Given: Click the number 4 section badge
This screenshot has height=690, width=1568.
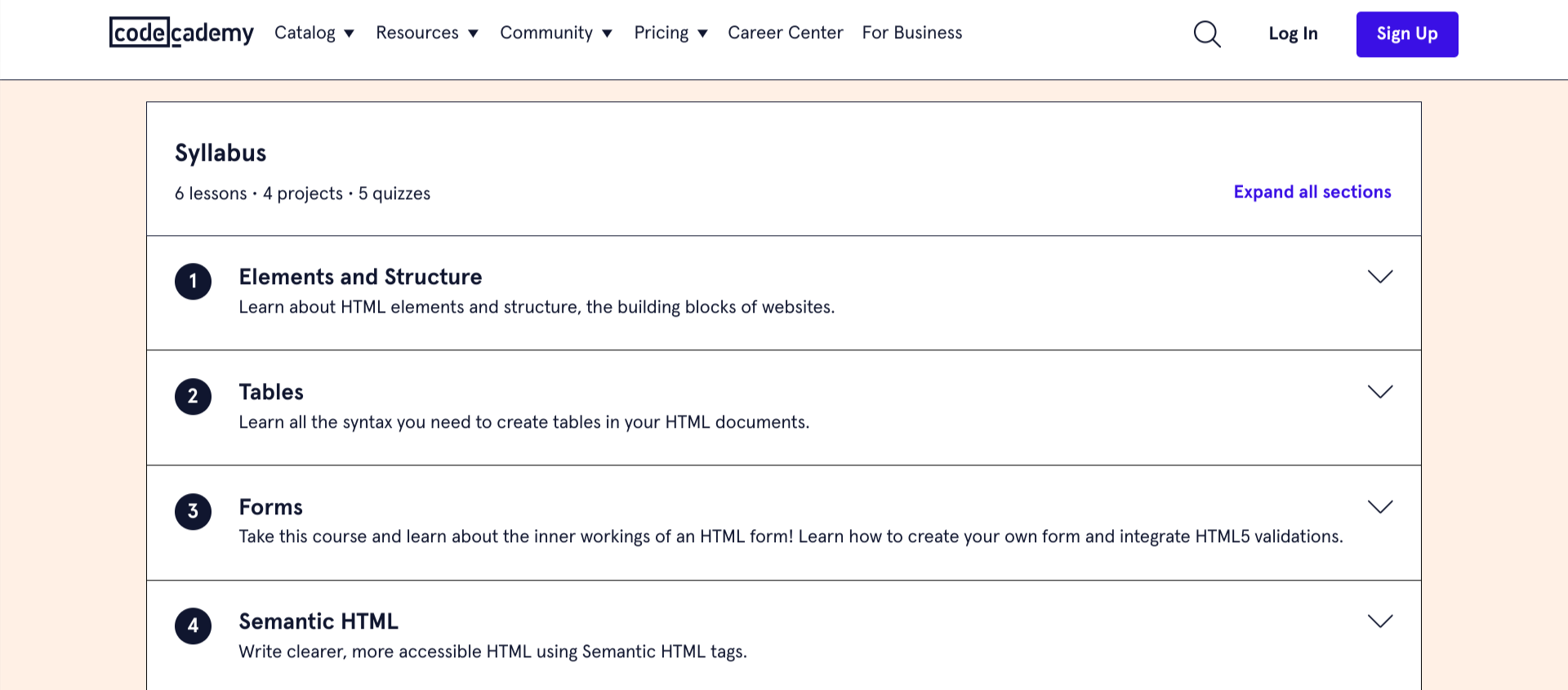Looking at the screenshot, I should (193, 626).
